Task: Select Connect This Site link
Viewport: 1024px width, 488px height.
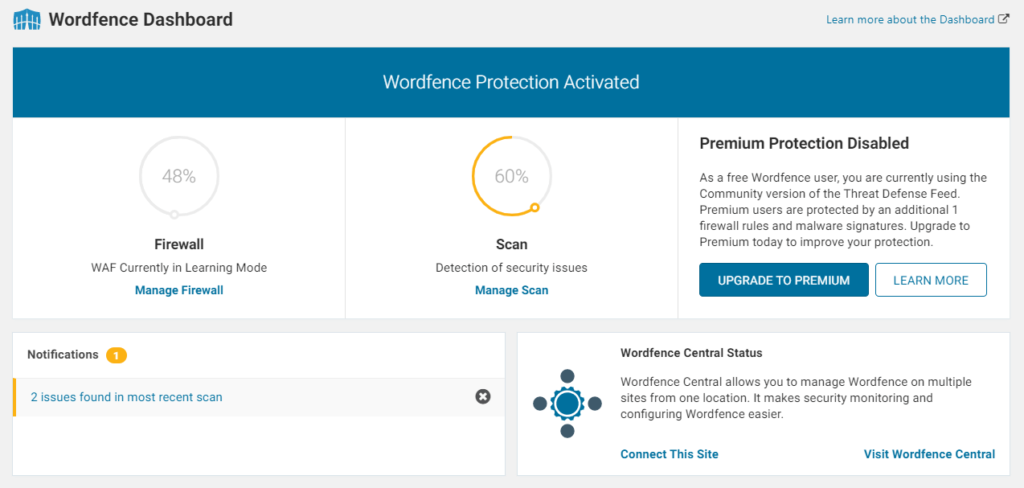Action: click(669, 454)
